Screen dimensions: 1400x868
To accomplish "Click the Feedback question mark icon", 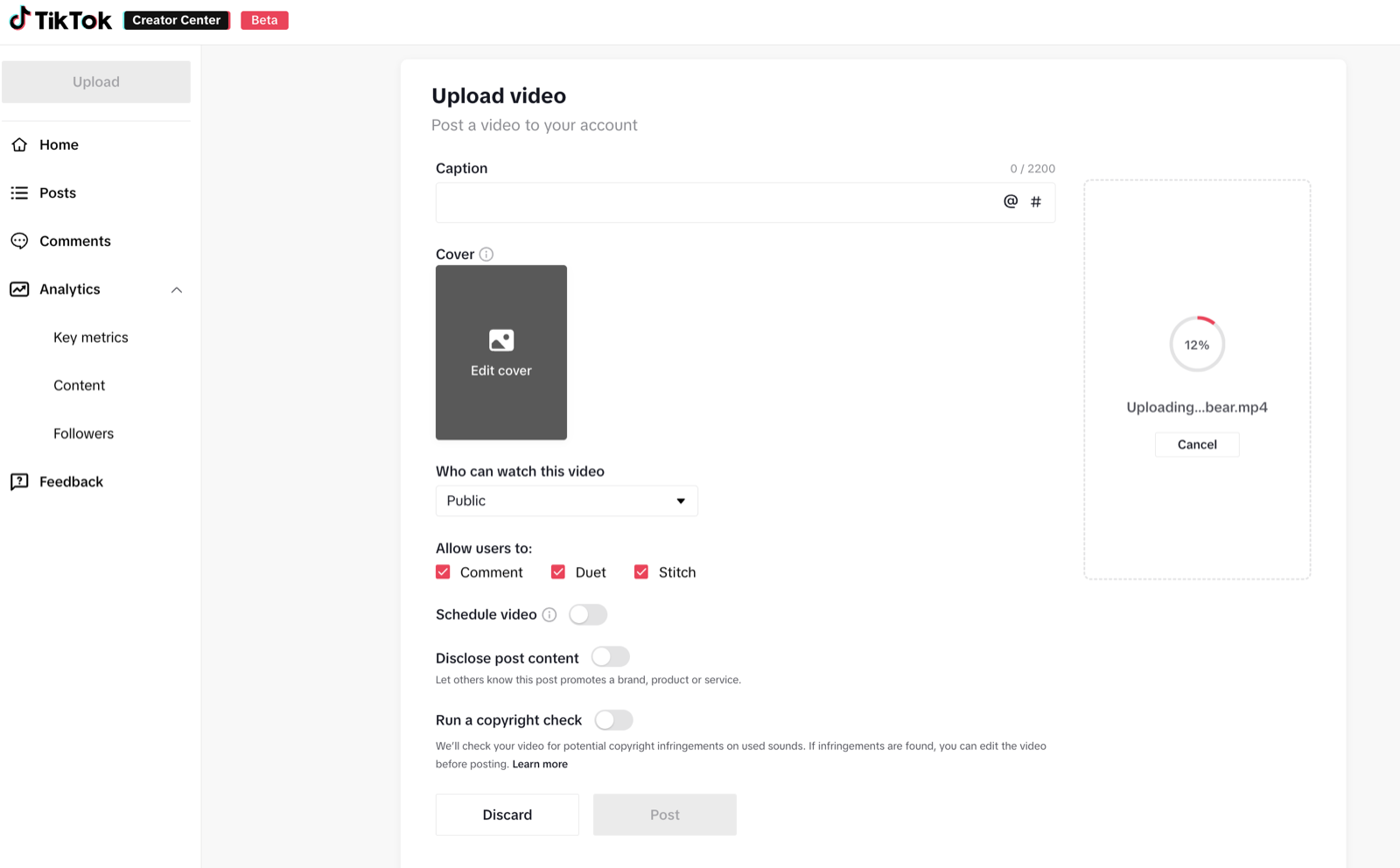I will (x=19, y=481).
